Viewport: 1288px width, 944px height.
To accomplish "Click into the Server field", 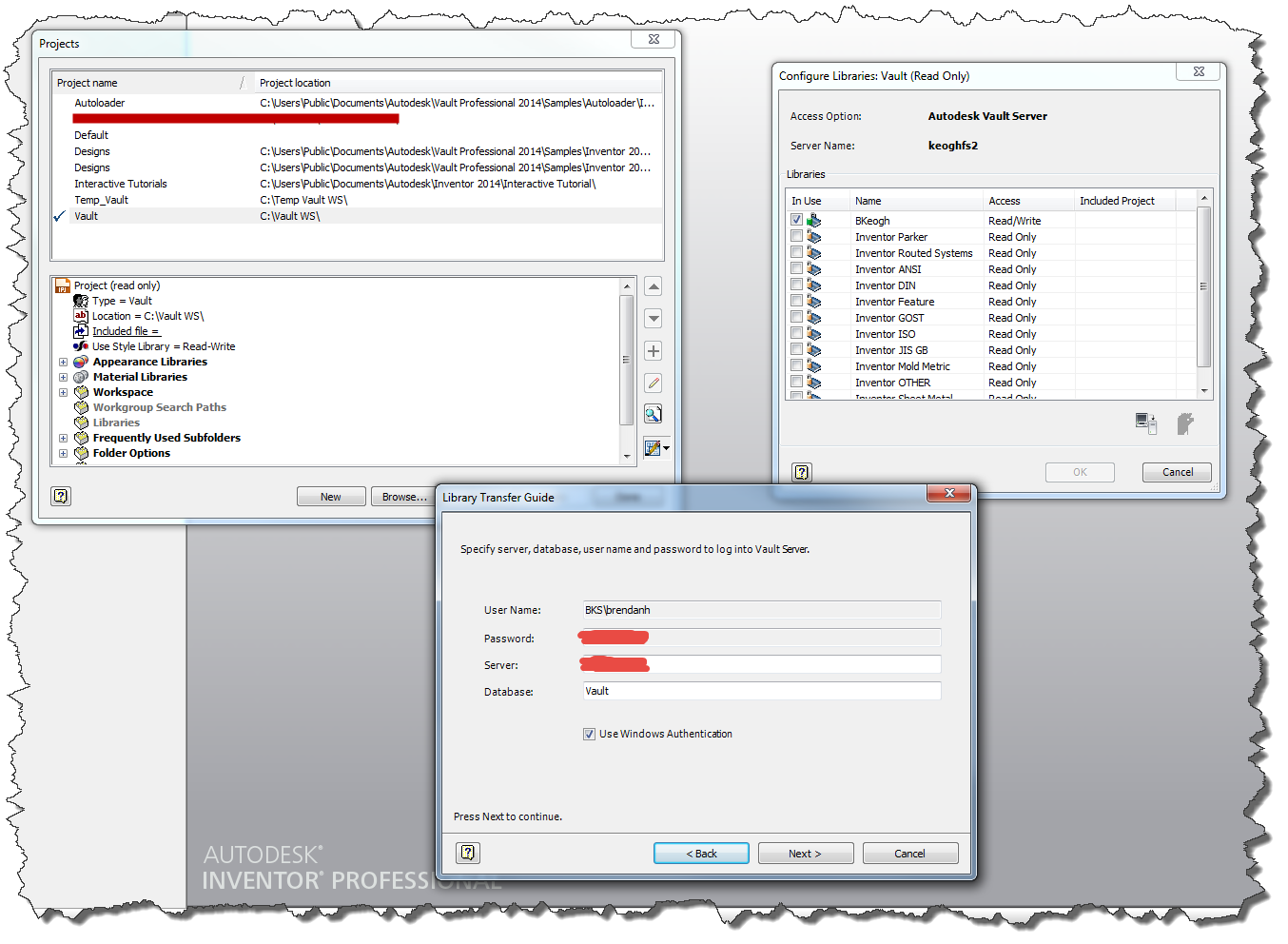I will (762, 664).
